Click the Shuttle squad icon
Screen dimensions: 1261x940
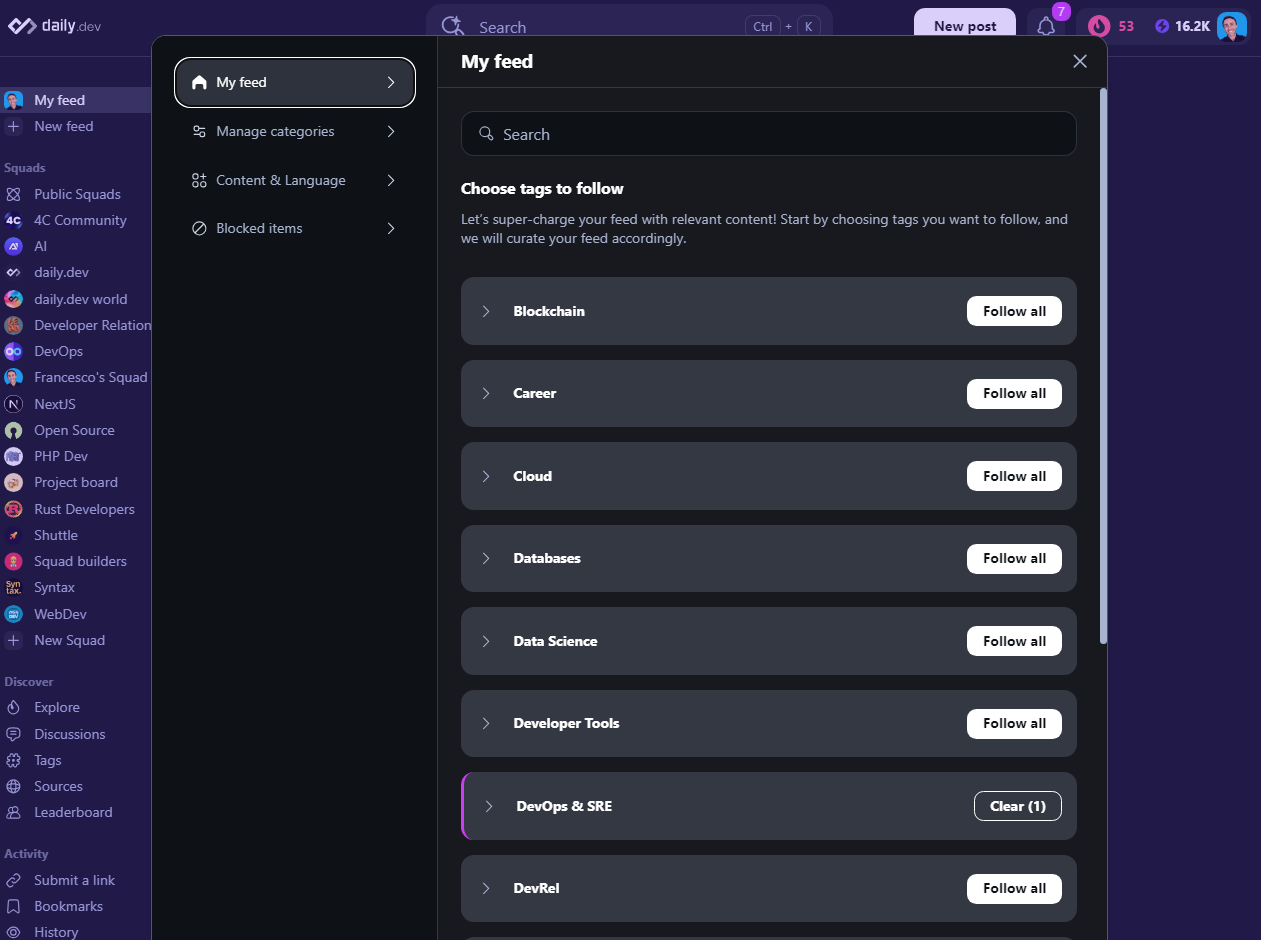click(x=13, y=535)
